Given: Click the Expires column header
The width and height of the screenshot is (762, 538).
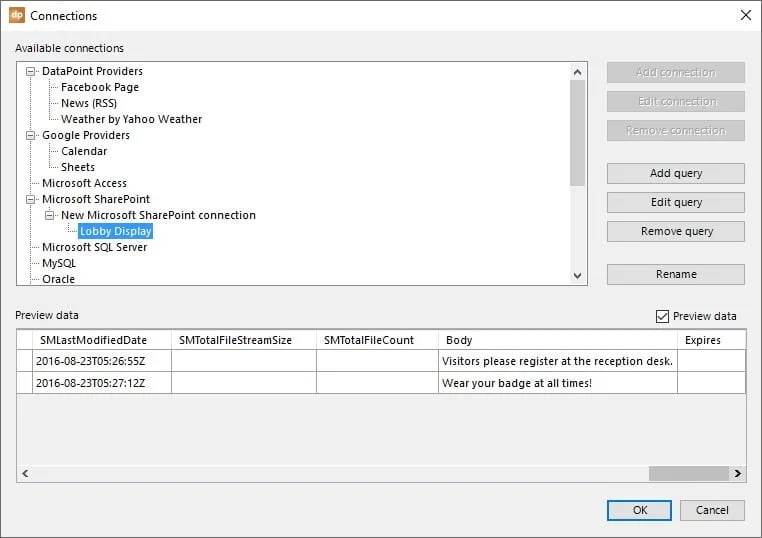Looking at the screenshot, I should pos(711,340).
